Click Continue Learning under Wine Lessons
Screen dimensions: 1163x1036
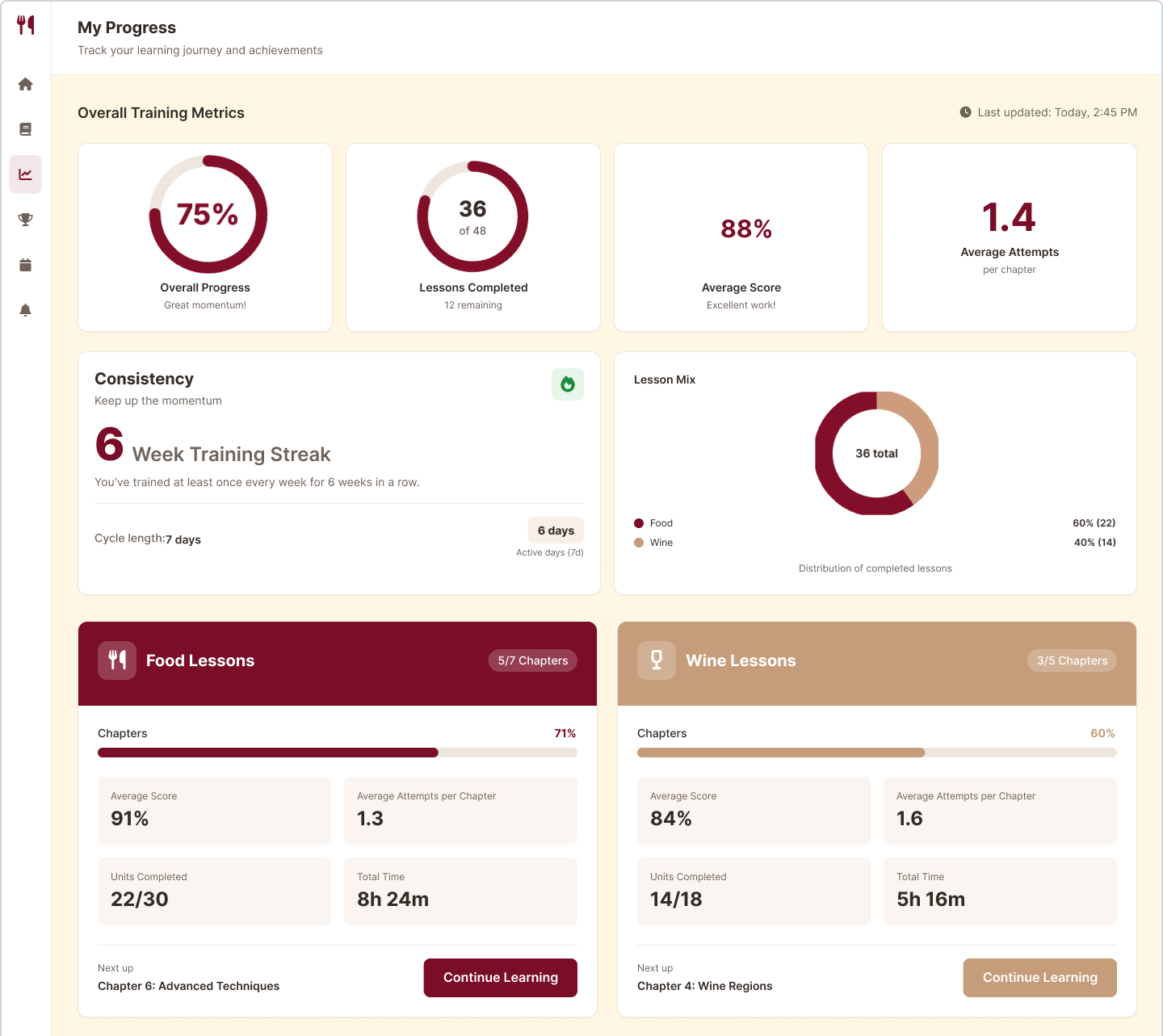click(1039, 977)
